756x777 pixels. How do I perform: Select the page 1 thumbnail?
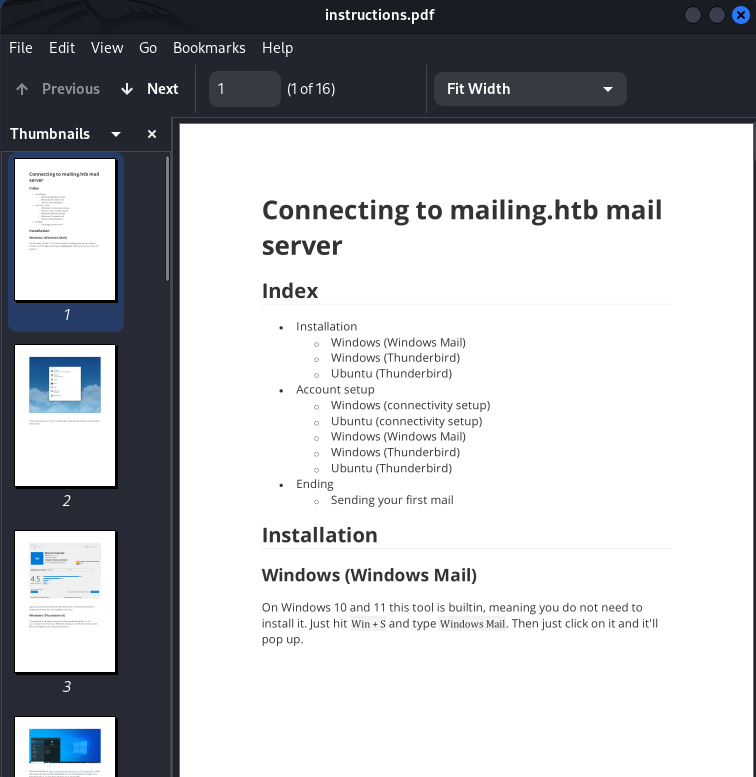tap(66, 230)
